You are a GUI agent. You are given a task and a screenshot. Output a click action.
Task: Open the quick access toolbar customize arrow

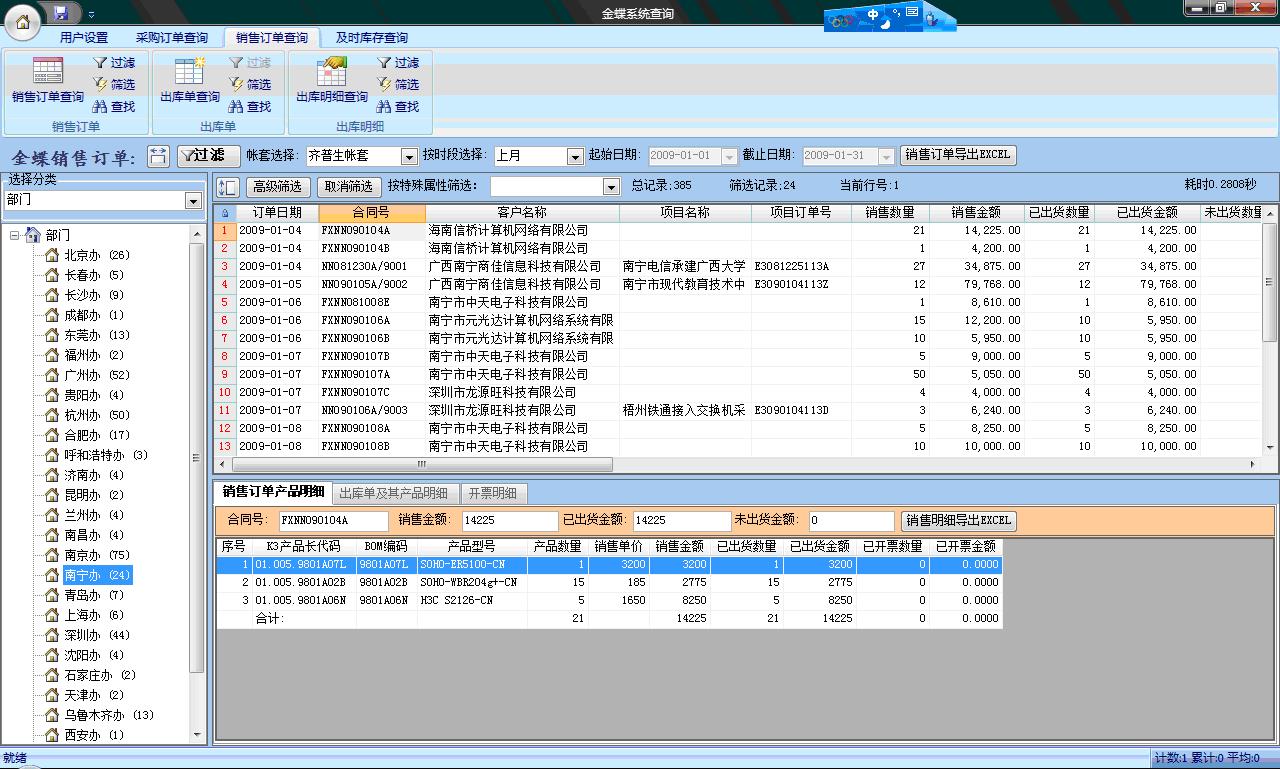91,14
